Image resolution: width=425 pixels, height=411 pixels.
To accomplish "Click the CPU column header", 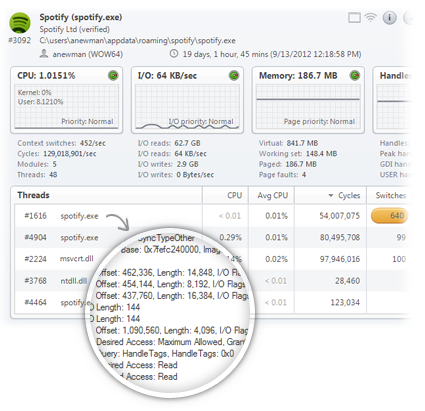I will (x=235, y=195).
